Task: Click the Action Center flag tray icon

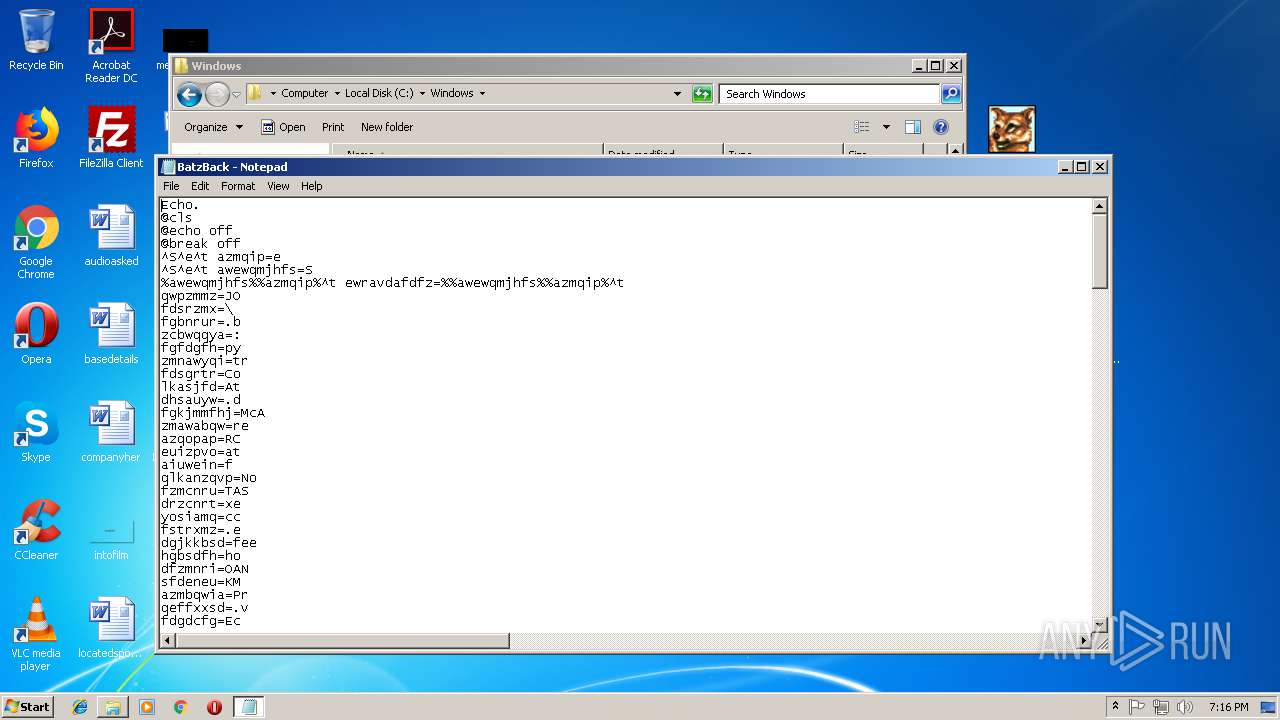Action: (1137, 707)
